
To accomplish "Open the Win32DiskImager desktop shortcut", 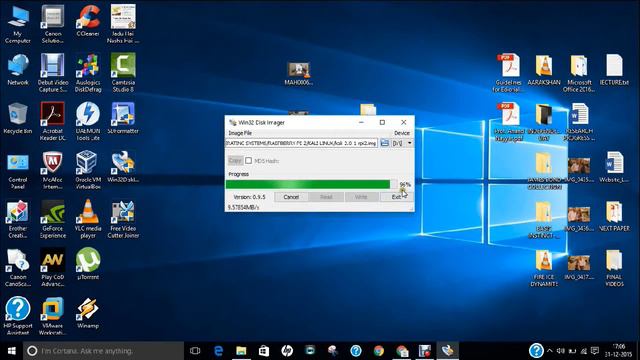I will pyautogui.click(x=123, y=167).
